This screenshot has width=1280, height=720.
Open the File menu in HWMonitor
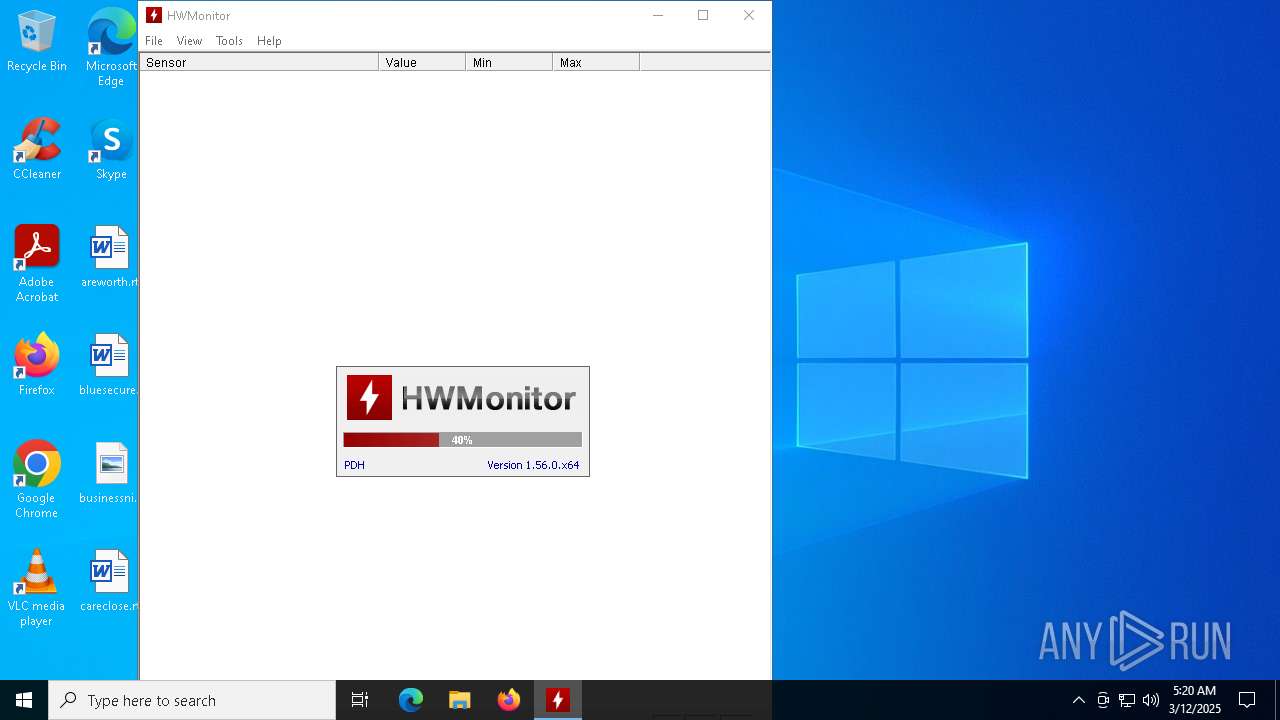click(x=154, y=41)
